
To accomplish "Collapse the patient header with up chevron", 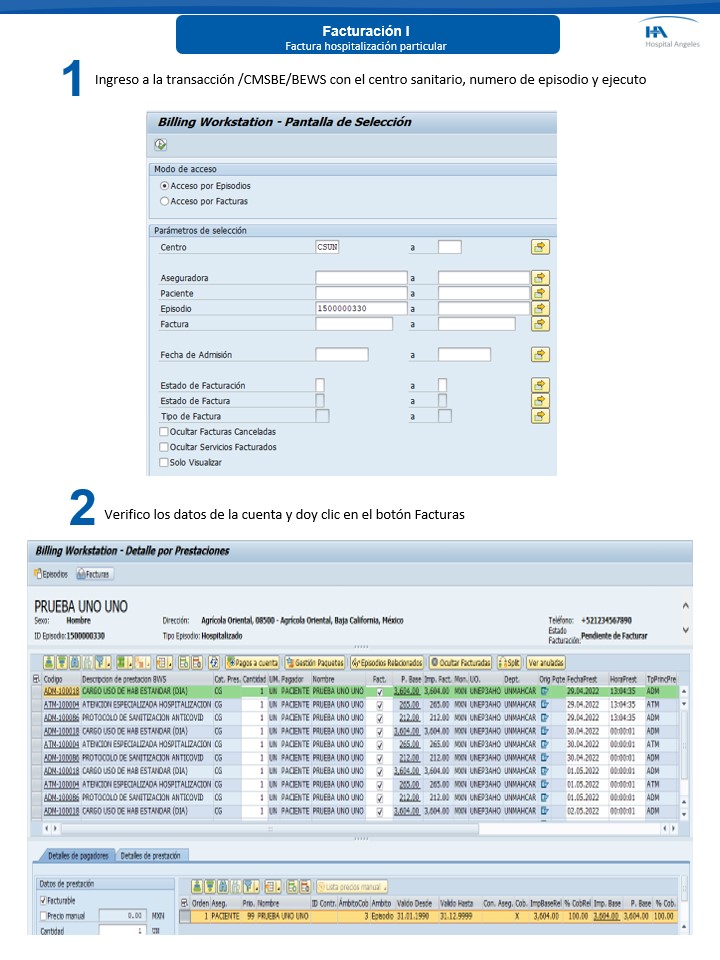I will pyautogui.click(x=685, y=606).
